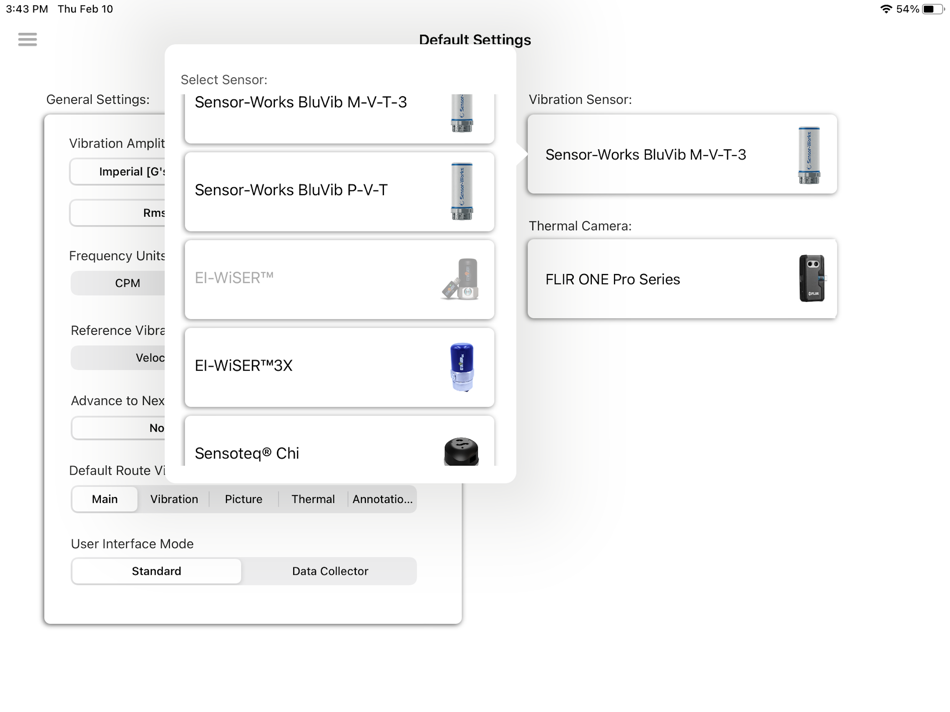Screen dimensions: 950x712
Task: Switch default route view to Thermal
Action: [313, 499]
